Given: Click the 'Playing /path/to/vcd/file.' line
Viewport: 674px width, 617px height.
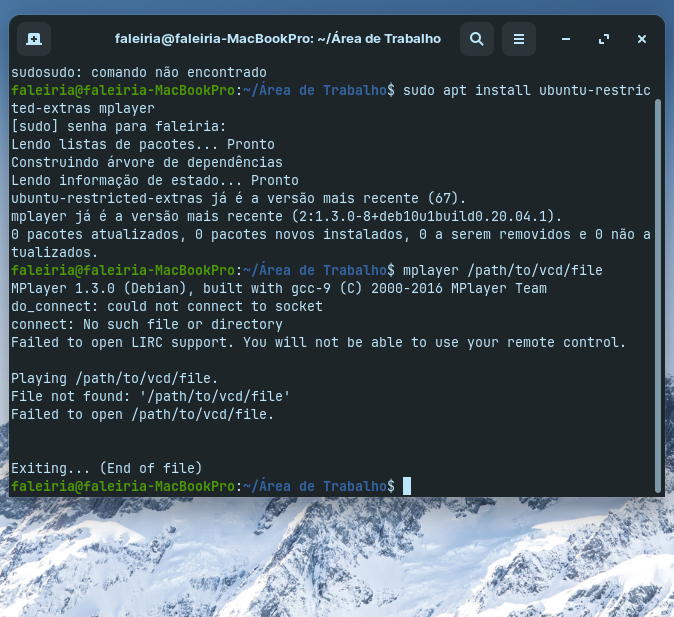Looking at the screenshot, I should (115, 378).
